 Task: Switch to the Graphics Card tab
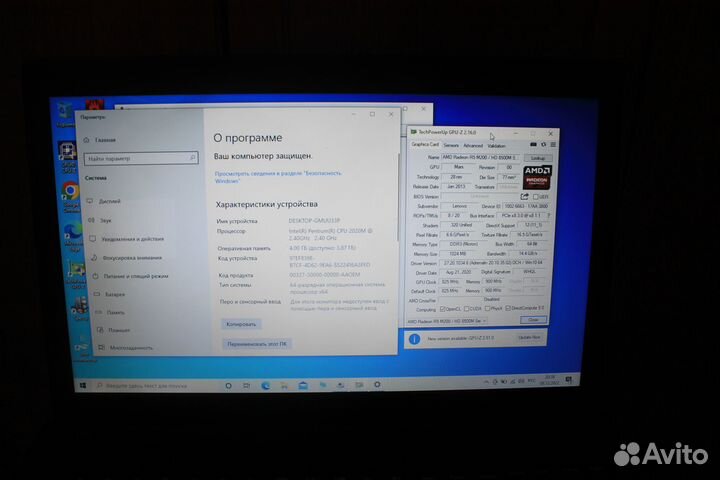tap(425, 144)
